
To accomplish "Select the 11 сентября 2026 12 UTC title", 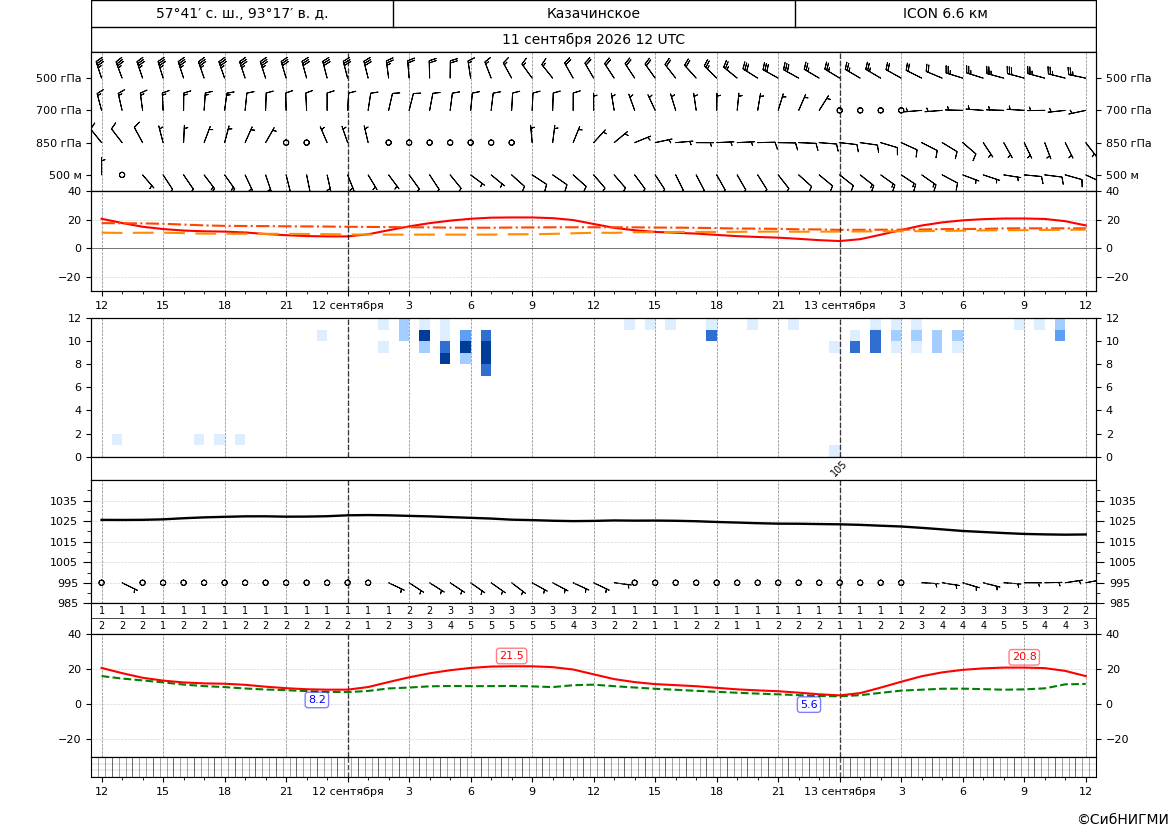I will [x=593, y=40].
